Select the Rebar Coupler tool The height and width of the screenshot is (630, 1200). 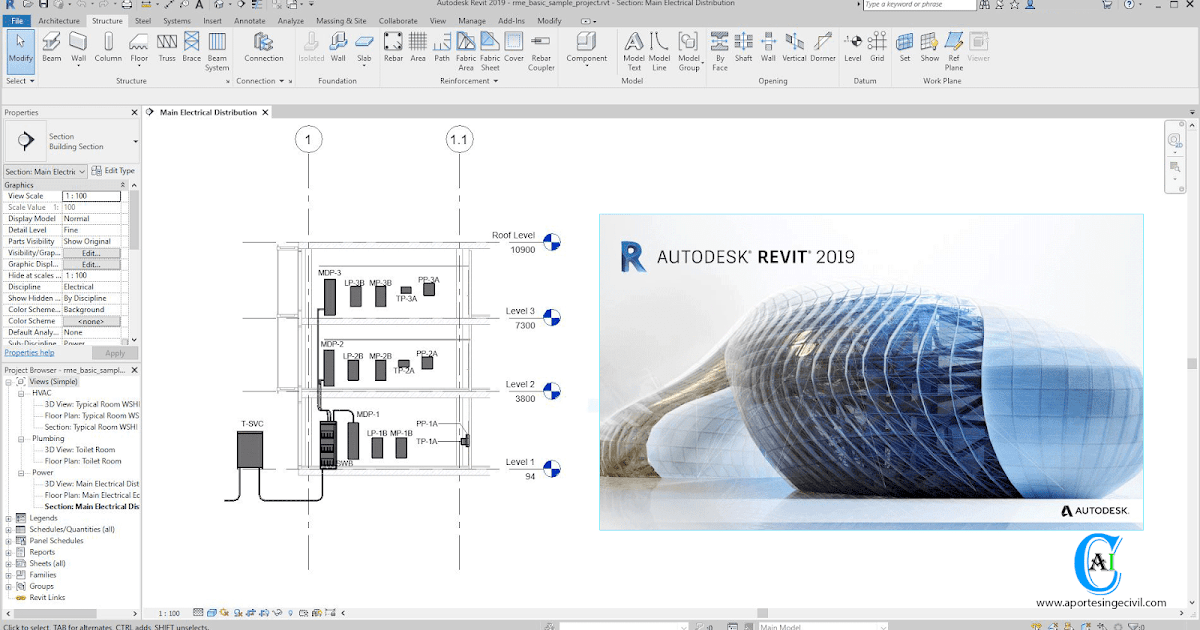point(541,52)
